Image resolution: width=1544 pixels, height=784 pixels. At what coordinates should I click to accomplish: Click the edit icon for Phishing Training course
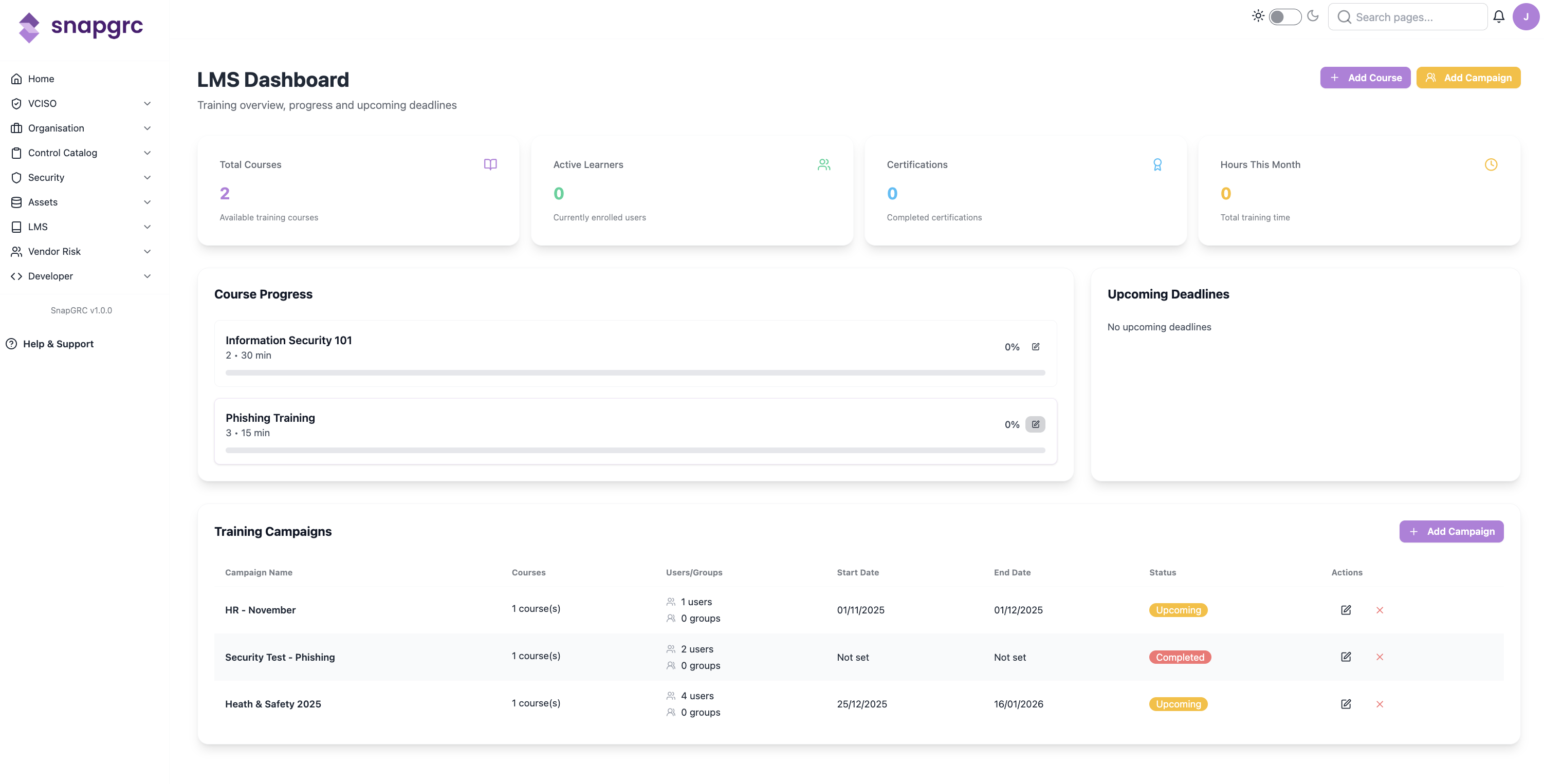1036,423
